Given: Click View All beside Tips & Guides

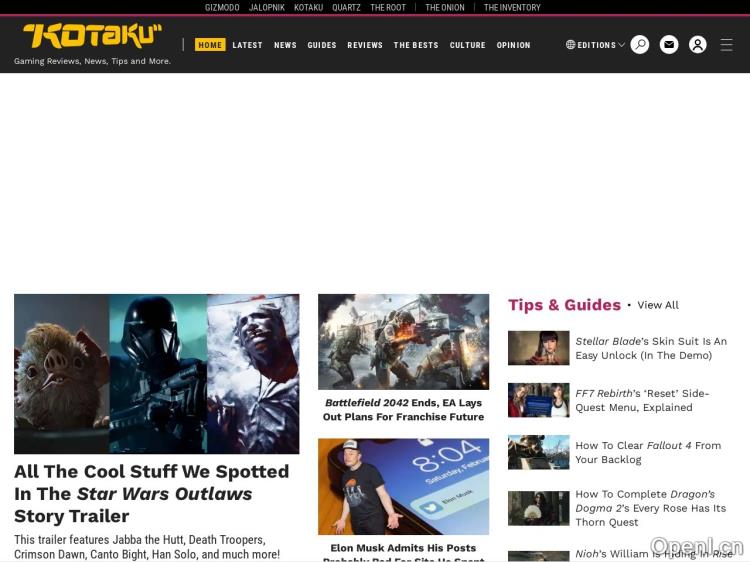Looking at the screenshot, I should tap(658, 305).
